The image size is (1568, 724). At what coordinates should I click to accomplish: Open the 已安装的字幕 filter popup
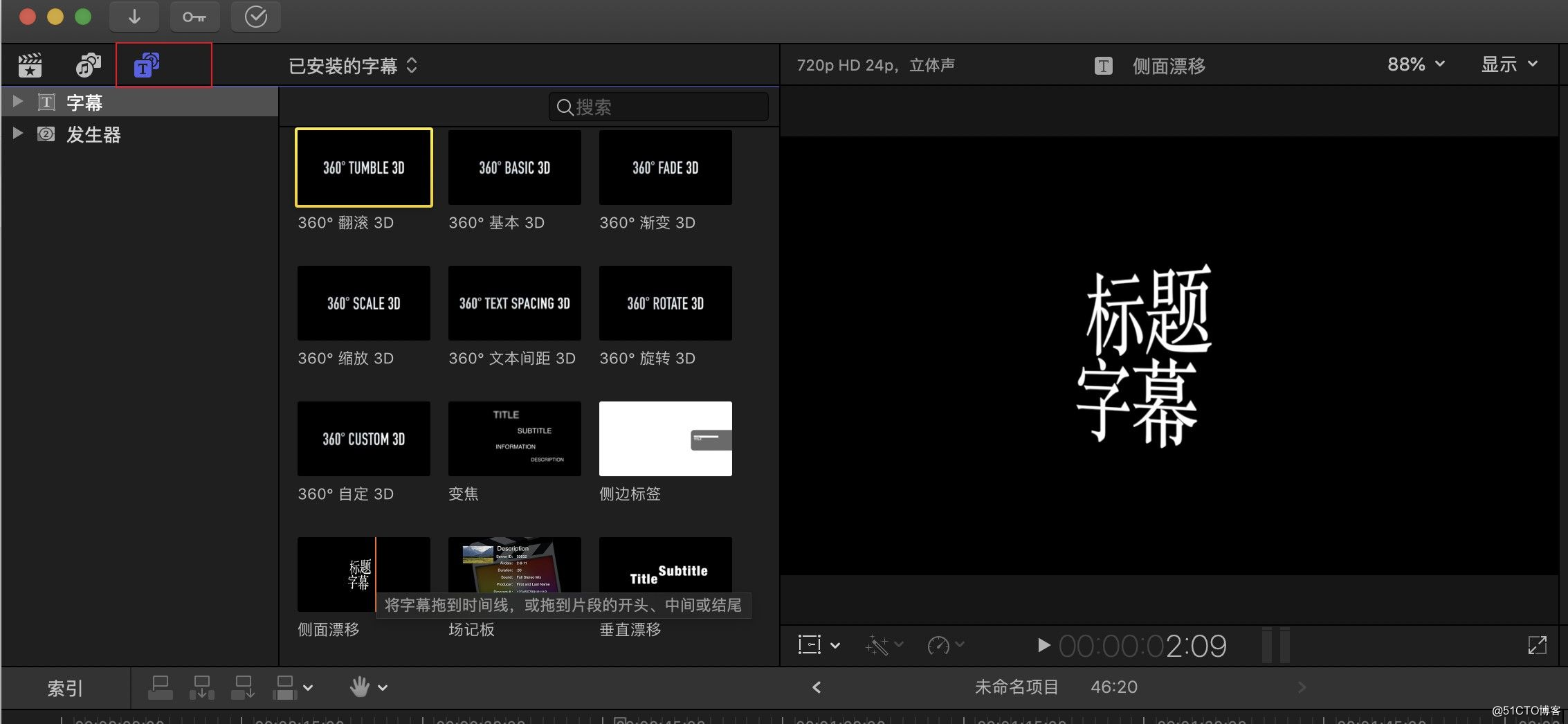353,66
